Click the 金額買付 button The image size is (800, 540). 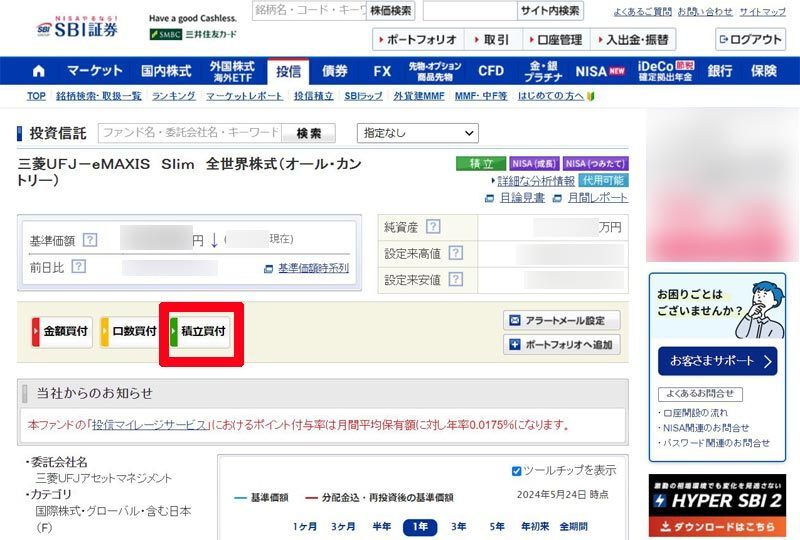coord(62,331)
